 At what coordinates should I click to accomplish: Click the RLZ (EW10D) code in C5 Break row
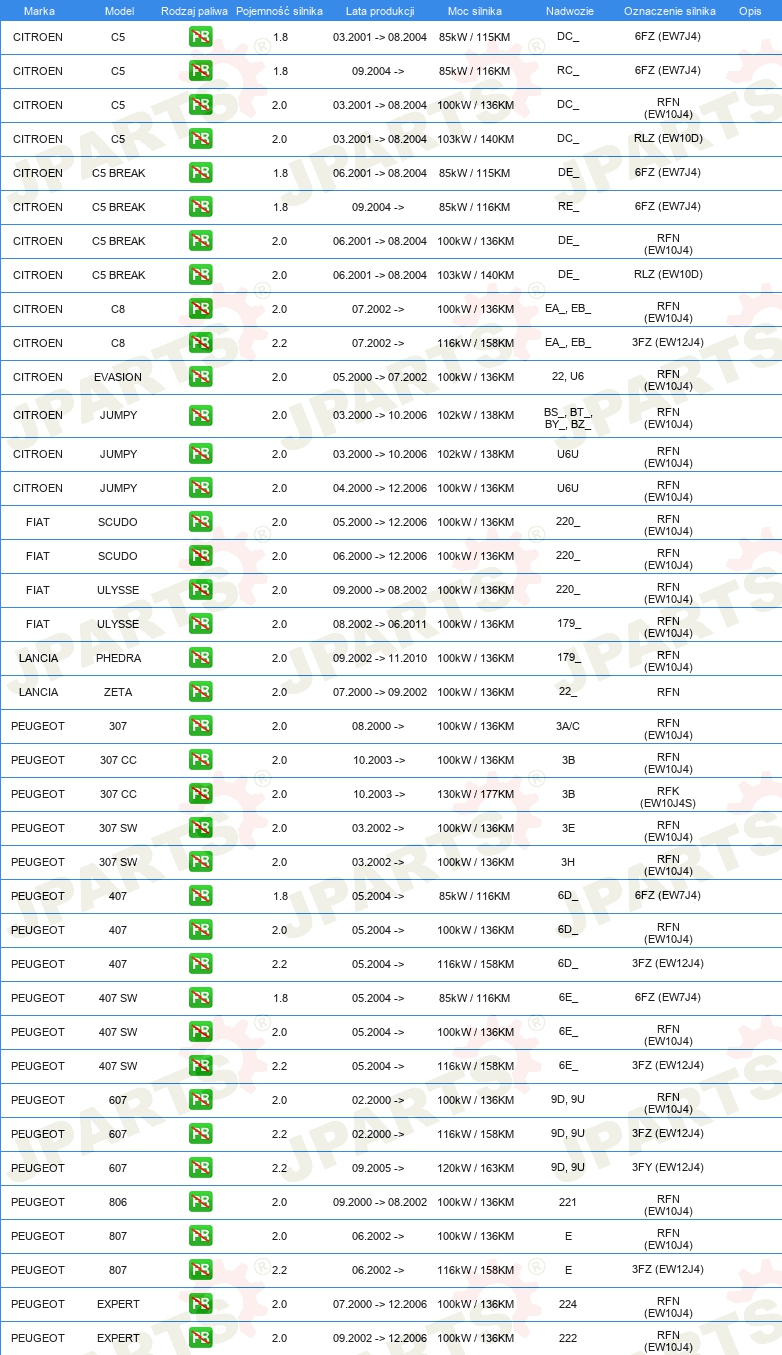click(x=669, y=274)
